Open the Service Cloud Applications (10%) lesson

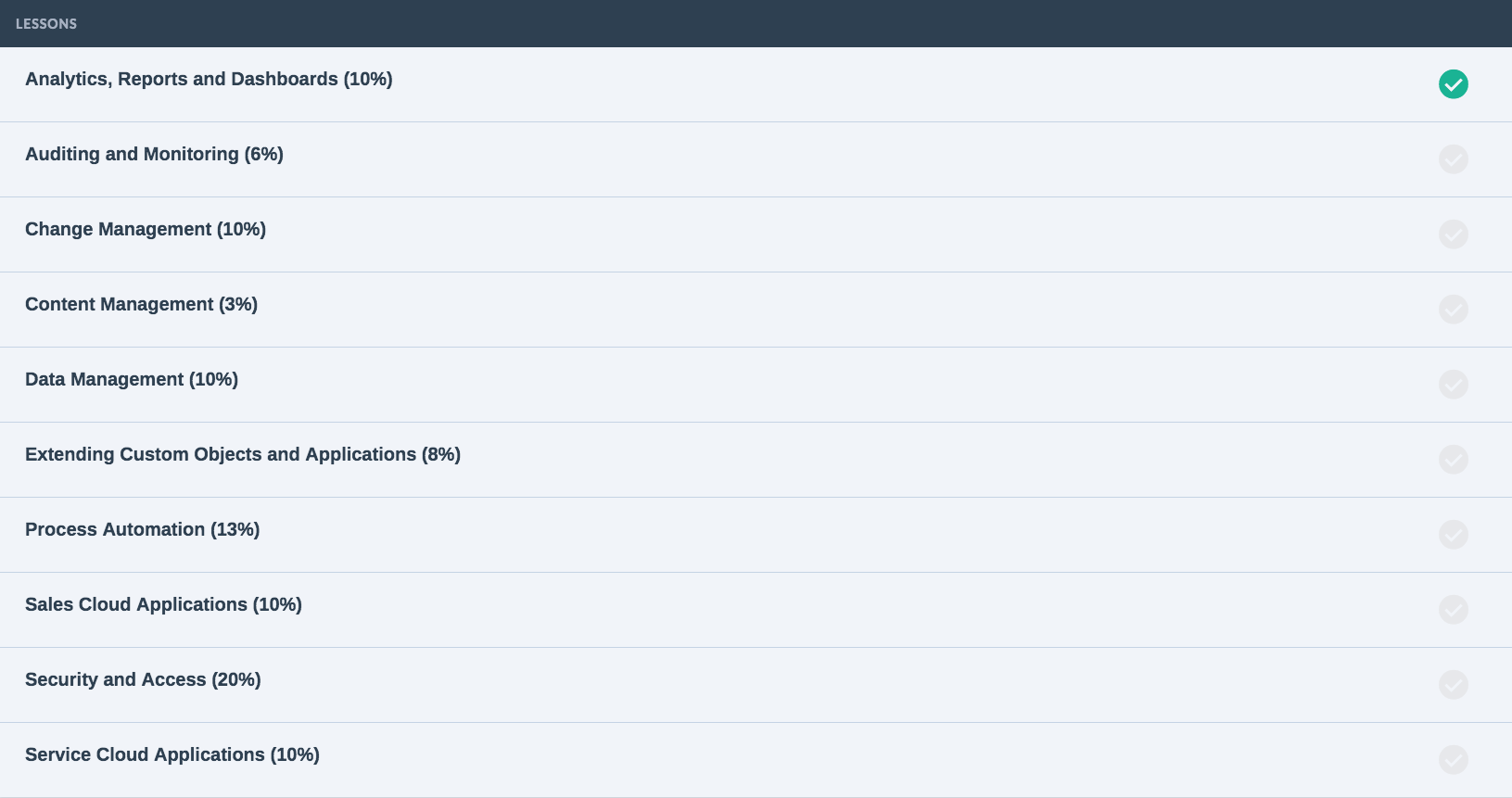(172, 755)
